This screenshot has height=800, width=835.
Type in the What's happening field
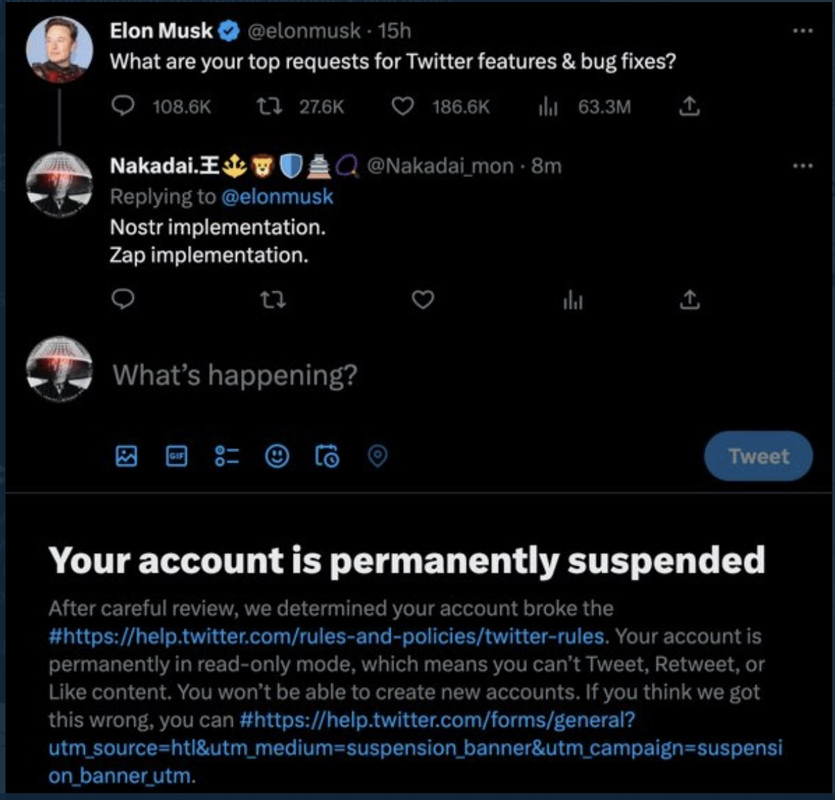coord(400,376)
